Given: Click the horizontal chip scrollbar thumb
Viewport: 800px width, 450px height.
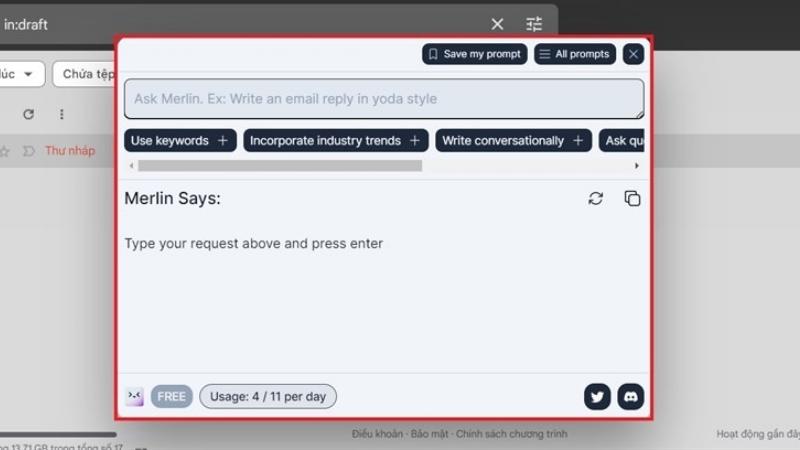Looking at the screenshot, I should (280, 166).
